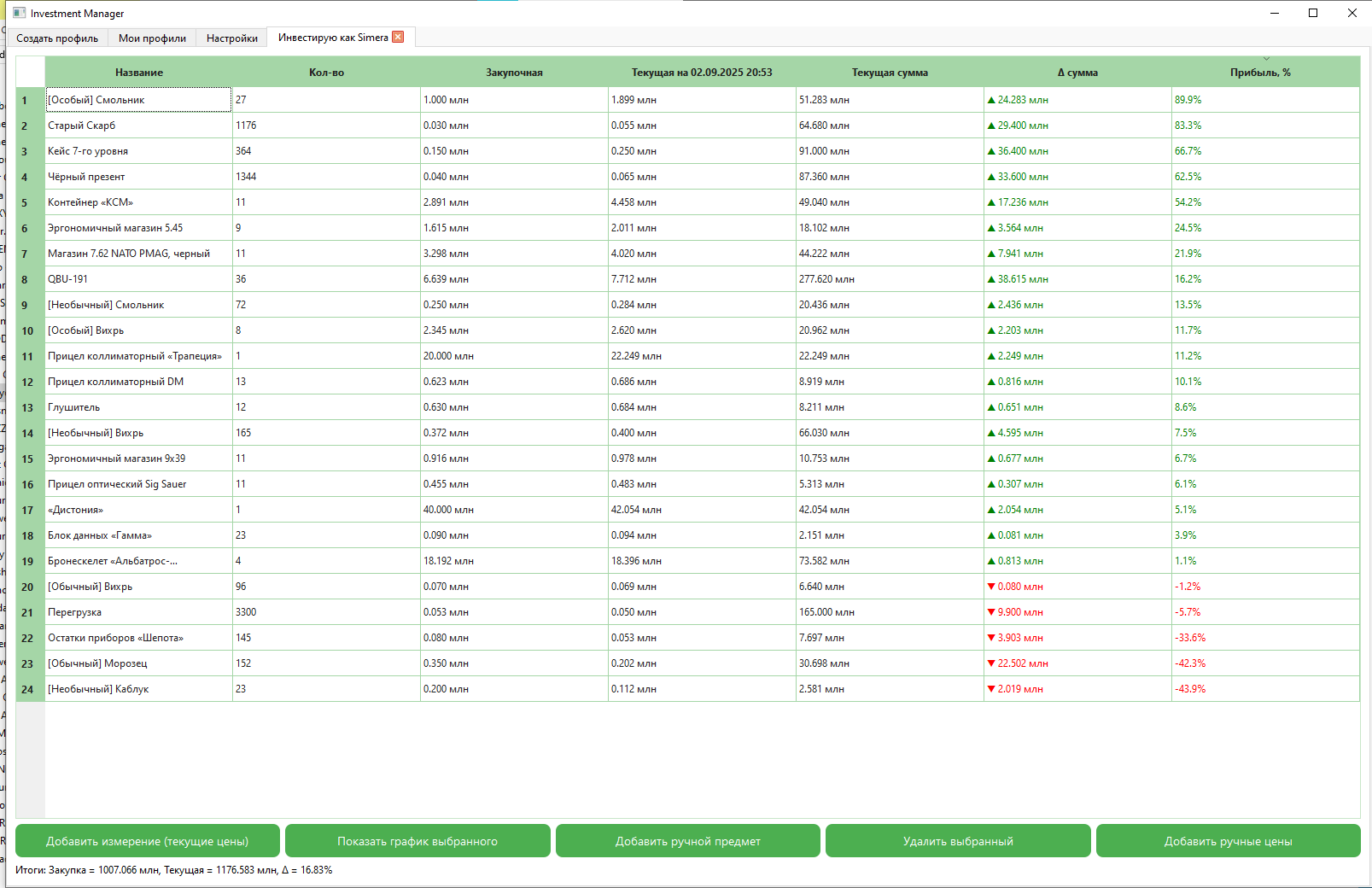Switch to the Мои профили tab
The image size is (1372, 888).
click(x=152, y=38)
